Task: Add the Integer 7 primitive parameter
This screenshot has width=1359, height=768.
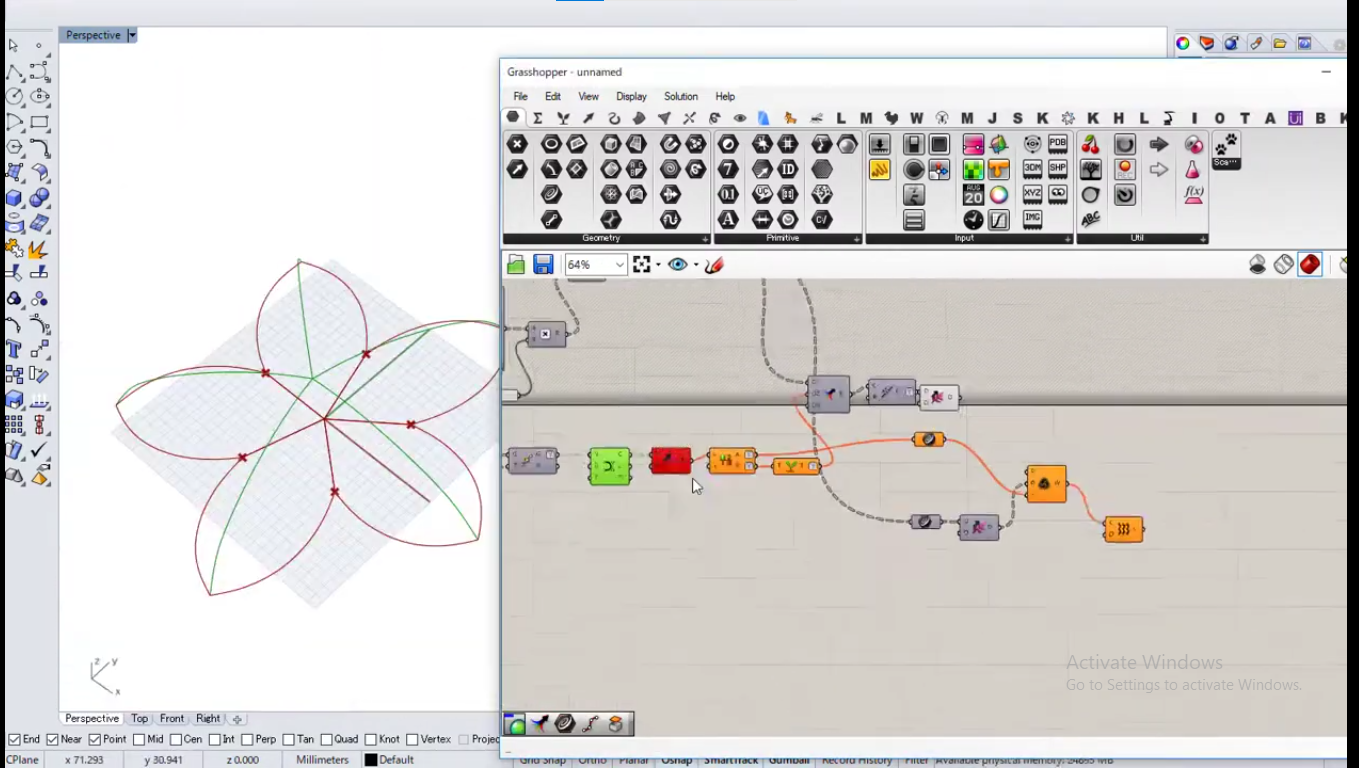Action: coord(728,169)
